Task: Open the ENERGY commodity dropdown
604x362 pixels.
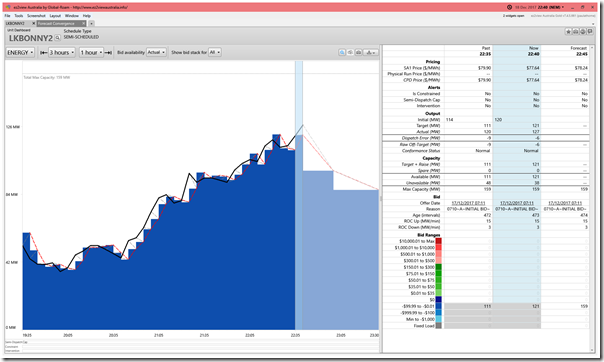Action: click(x=20, y=52)
